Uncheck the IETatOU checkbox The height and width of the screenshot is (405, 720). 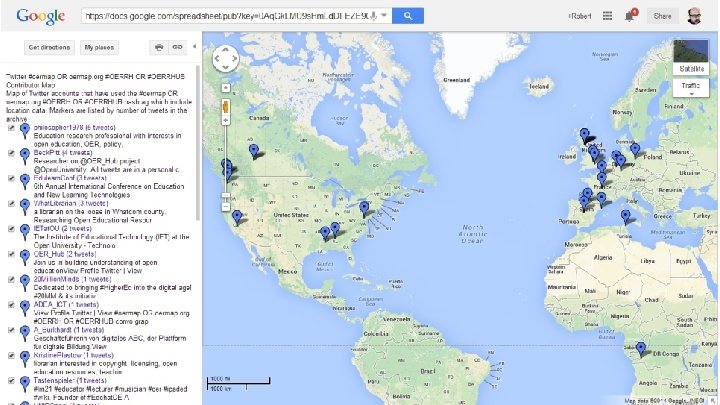(x=11, y=229)
